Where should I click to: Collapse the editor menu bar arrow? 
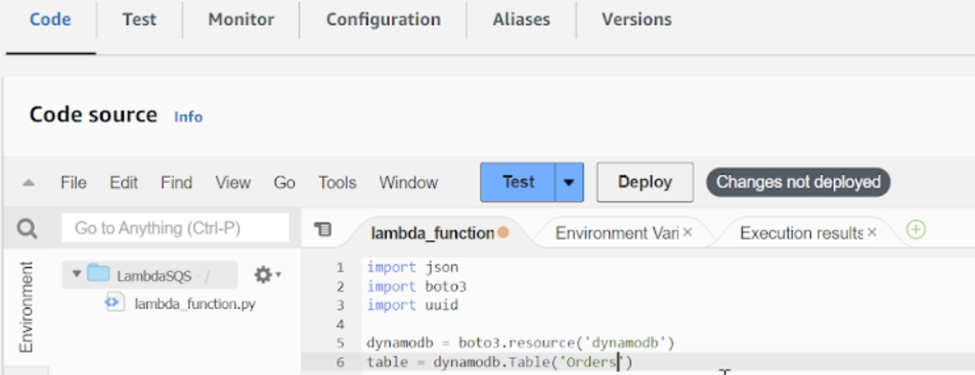(29, 183)
